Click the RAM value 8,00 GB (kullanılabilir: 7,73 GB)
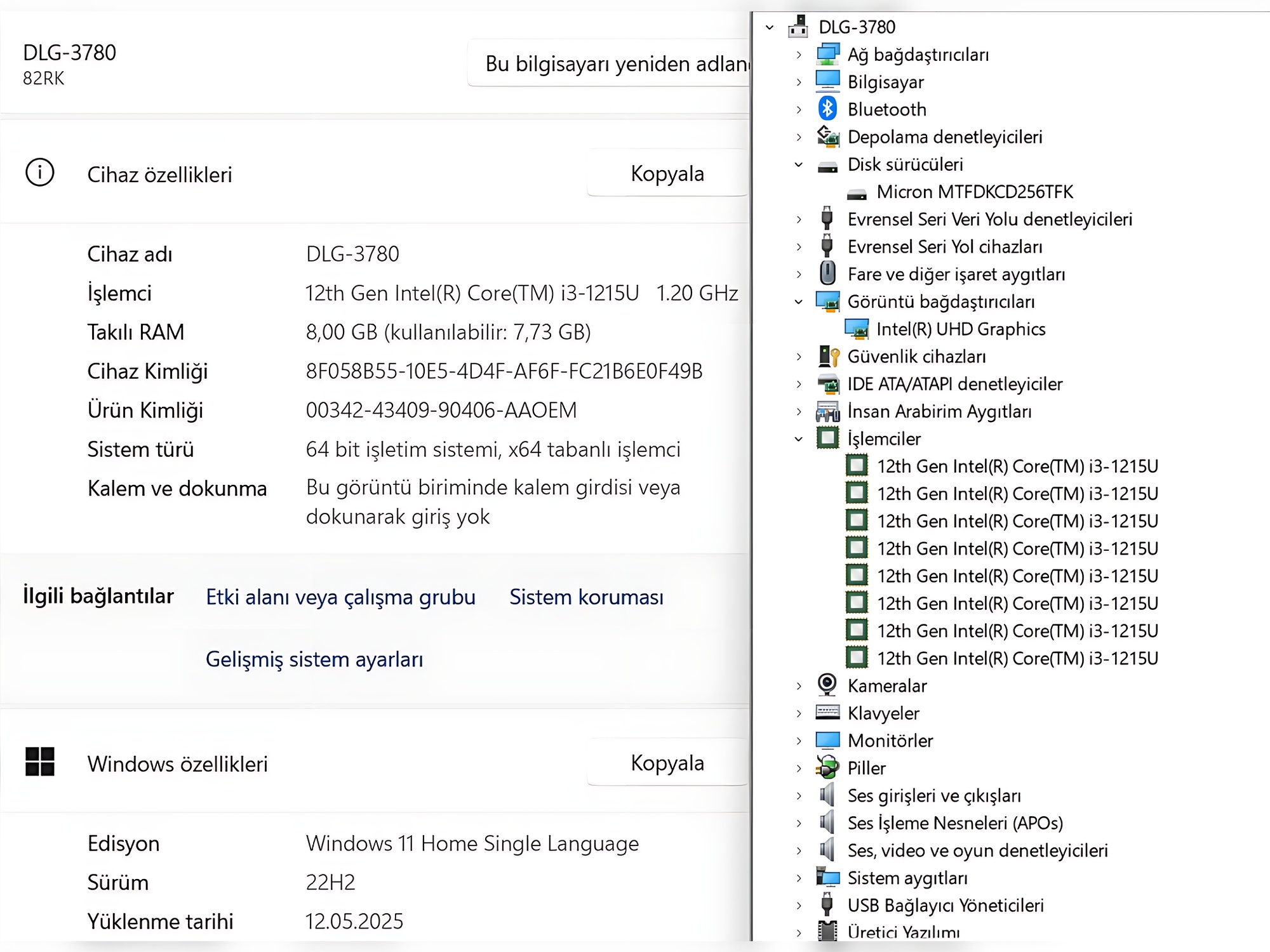 click(448, 332)
